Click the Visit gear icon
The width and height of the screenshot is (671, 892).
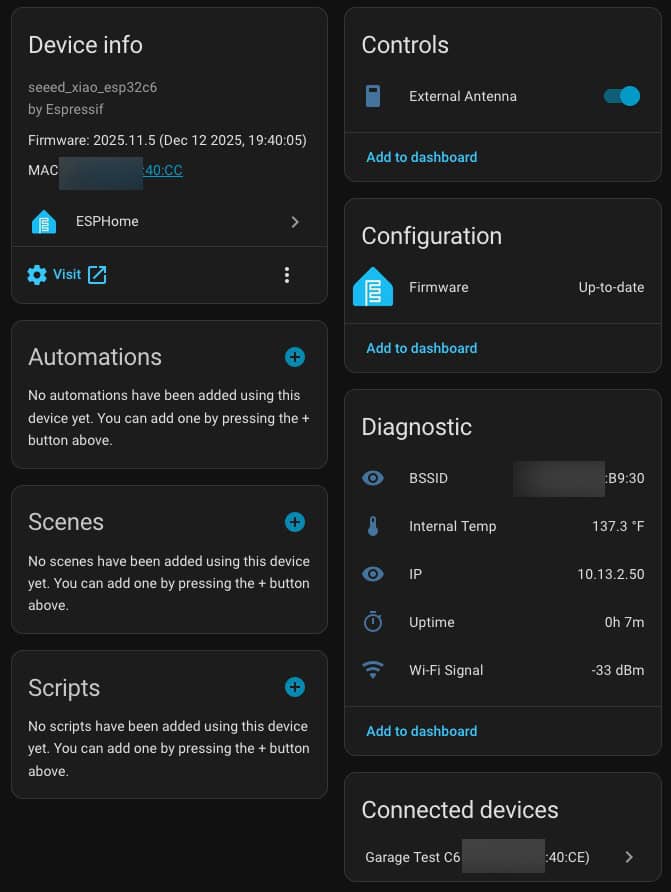pos(37,275)
